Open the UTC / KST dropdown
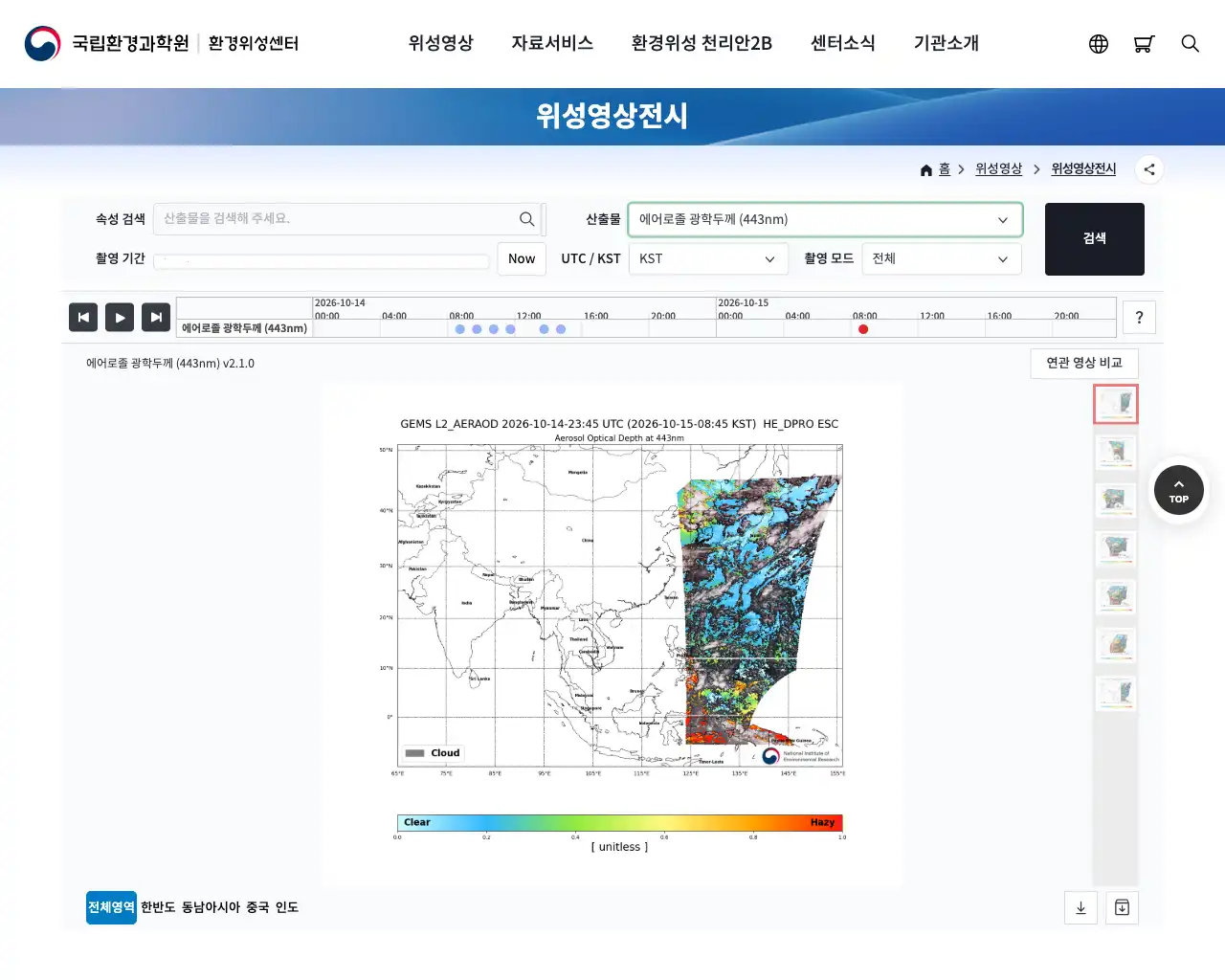 point(708,258)
